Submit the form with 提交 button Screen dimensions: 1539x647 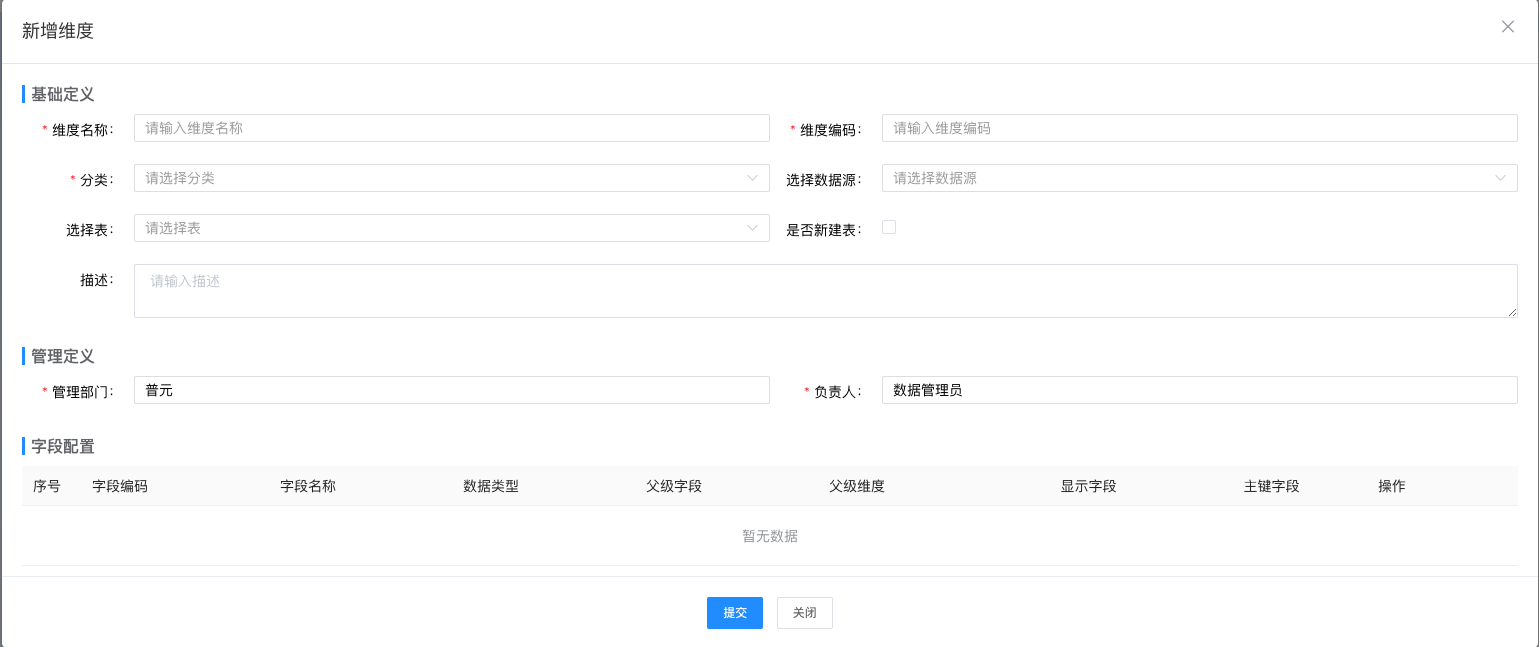coord(735,613)
